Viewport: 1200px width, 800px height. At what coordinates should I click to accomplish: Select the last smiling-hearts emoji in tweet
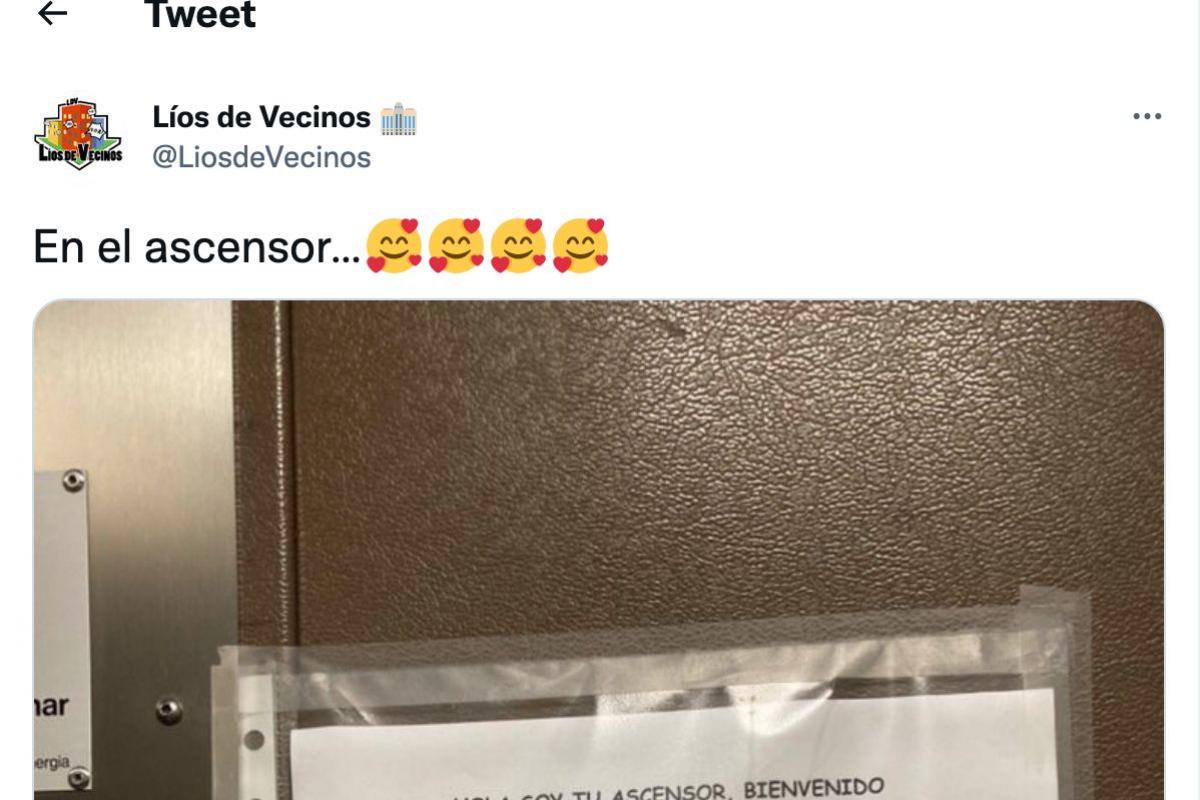coord(580,246)
